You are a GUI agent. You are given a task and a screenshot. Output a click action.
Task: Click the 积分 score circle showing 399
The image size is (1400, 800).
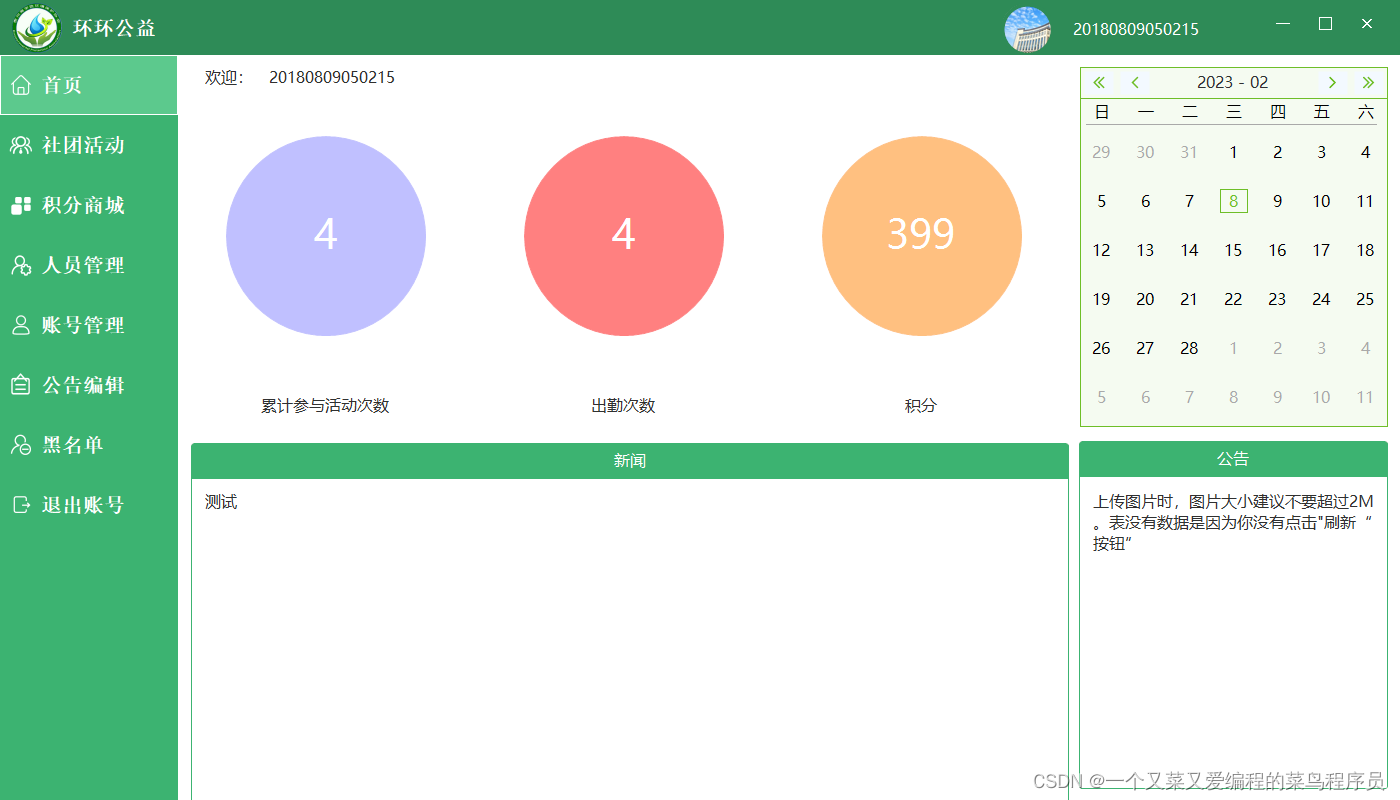921,235
